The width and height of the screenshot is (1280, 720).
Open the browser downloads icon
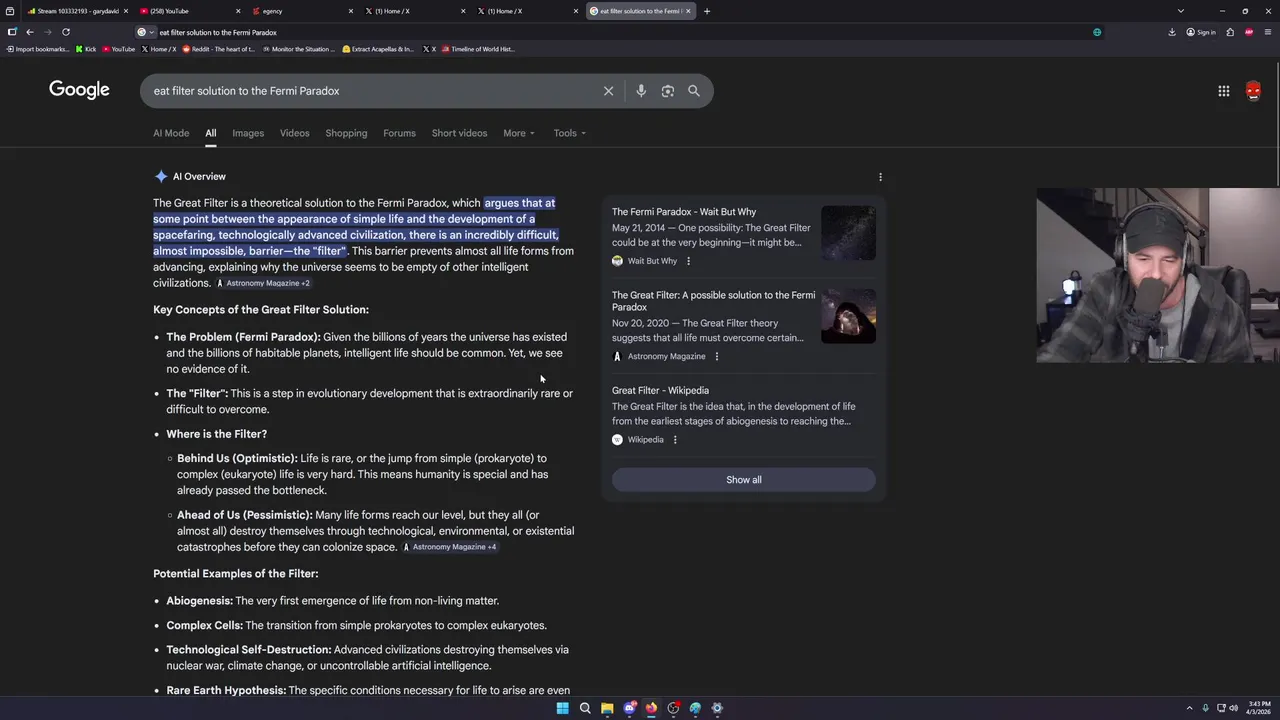(x=1172, y=32)
